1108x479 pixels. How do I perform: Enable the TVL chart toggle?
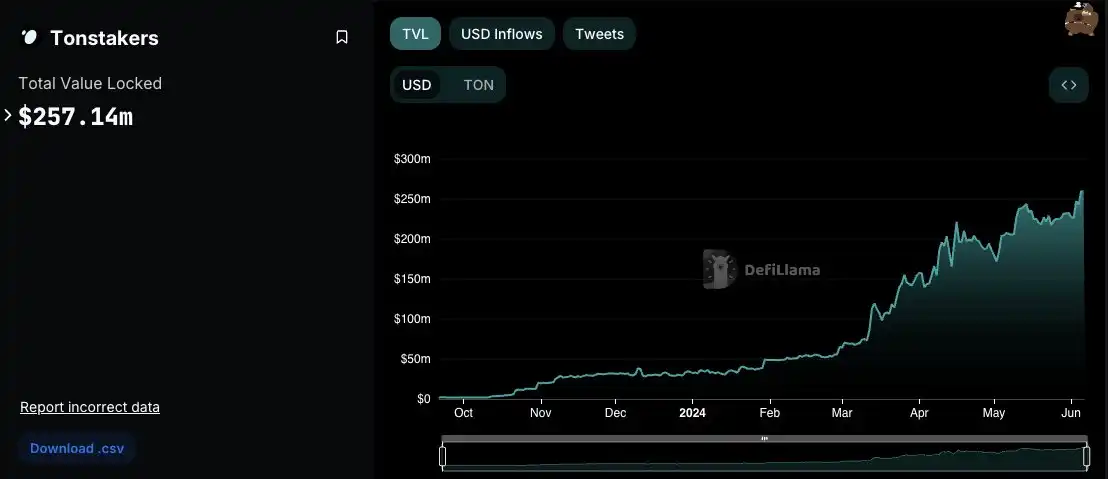(415, 34)
